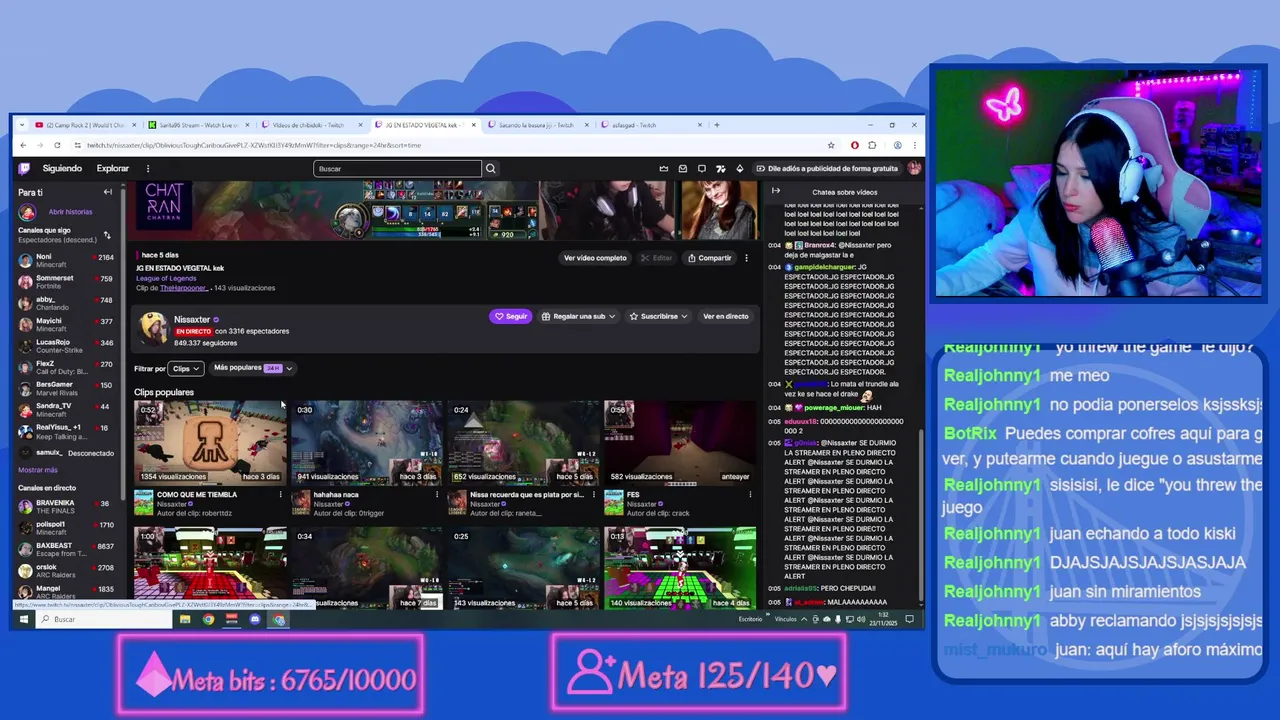Open the Opera extension icon

tap(855, 145)
